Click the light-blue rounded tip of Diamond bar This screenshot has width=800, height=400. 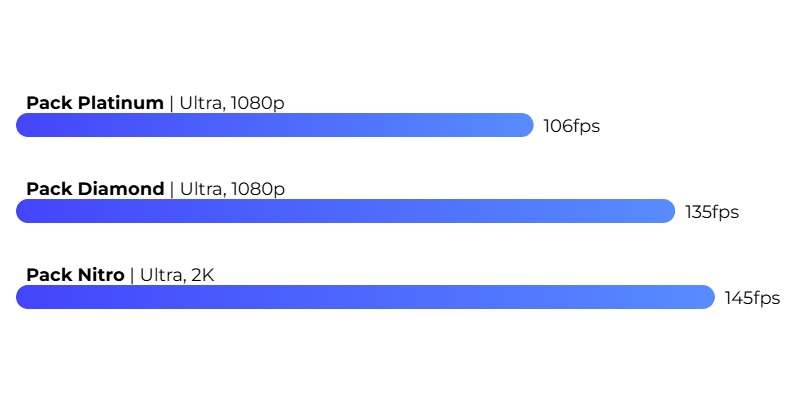pos(666,211)
